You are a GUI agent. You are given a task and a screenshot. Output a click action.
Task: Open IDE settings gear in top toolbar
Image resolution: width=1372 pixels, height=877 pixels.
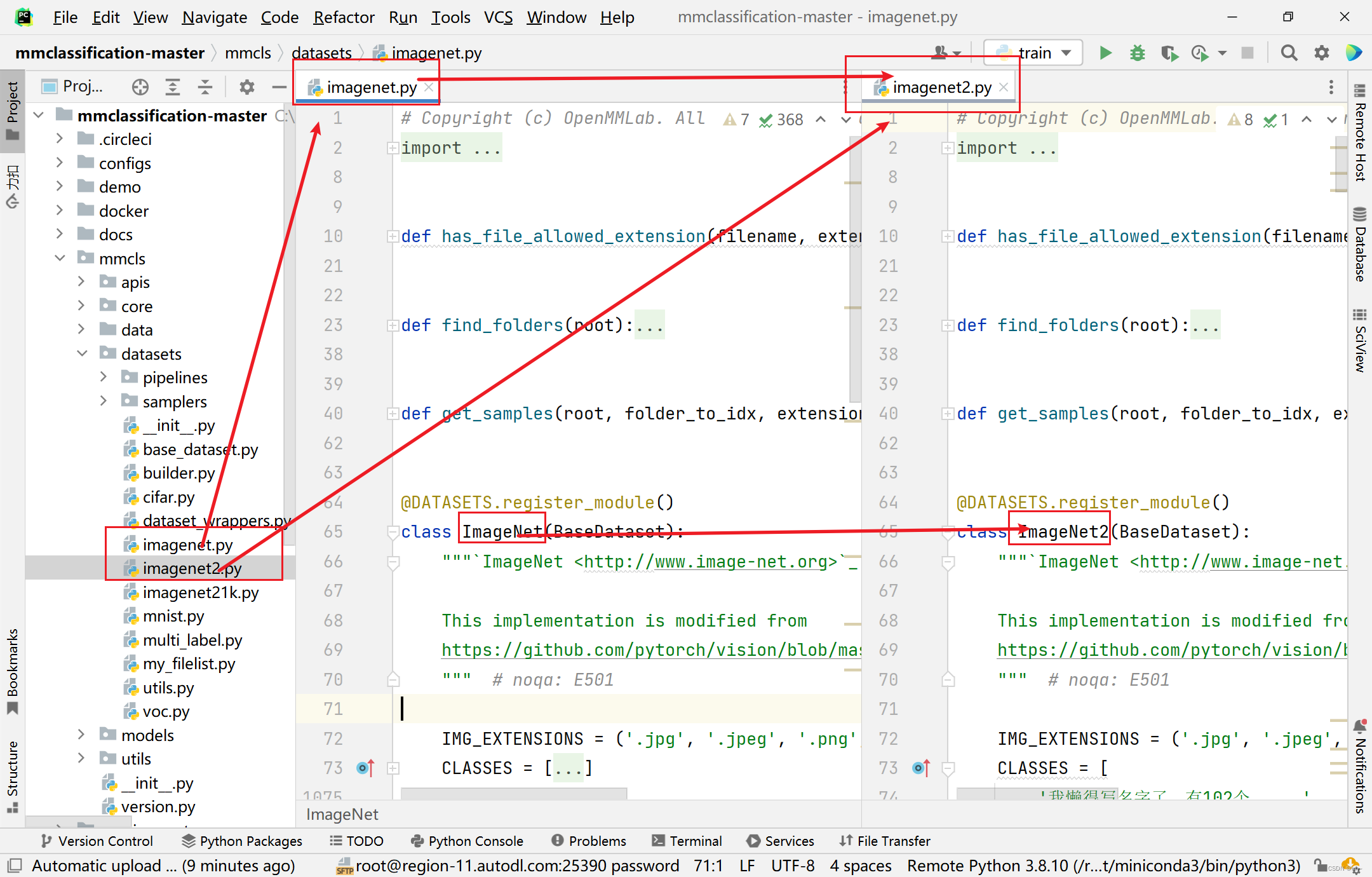(x=1322, y=53)
